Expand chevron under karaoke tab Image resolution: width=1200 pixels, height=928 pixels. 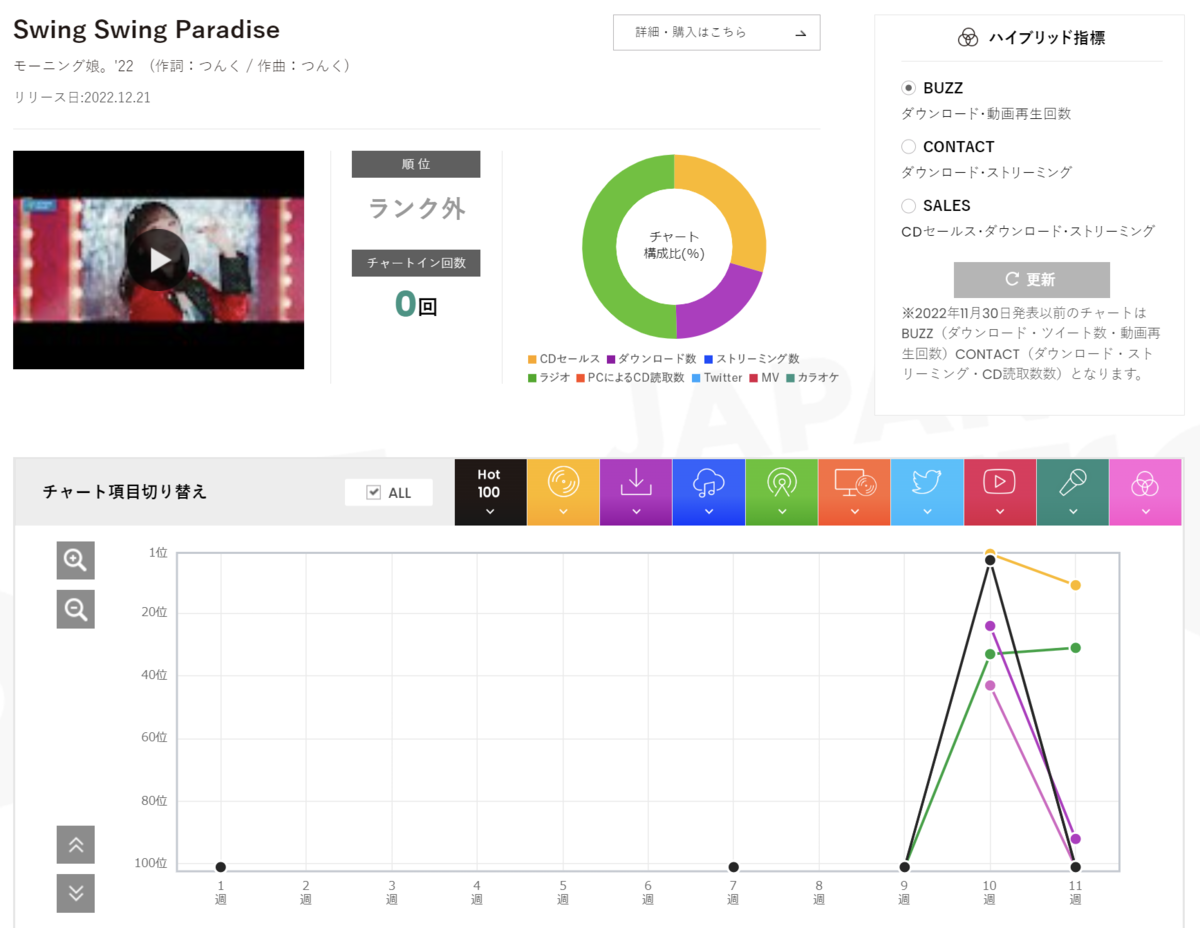(x=1073, y=512)
